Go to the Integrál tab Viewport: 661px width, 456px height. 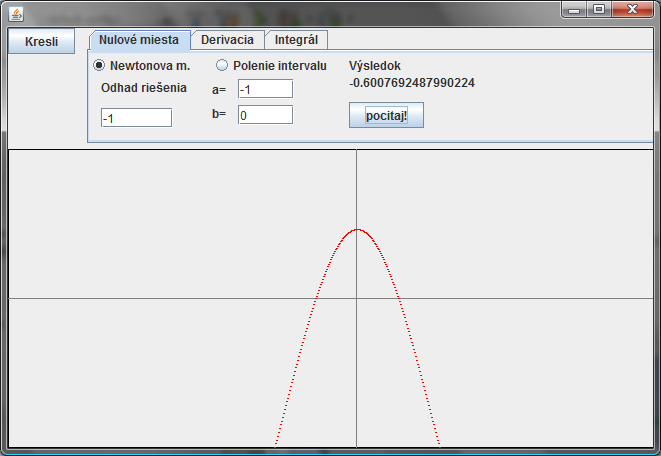(296, 40)
